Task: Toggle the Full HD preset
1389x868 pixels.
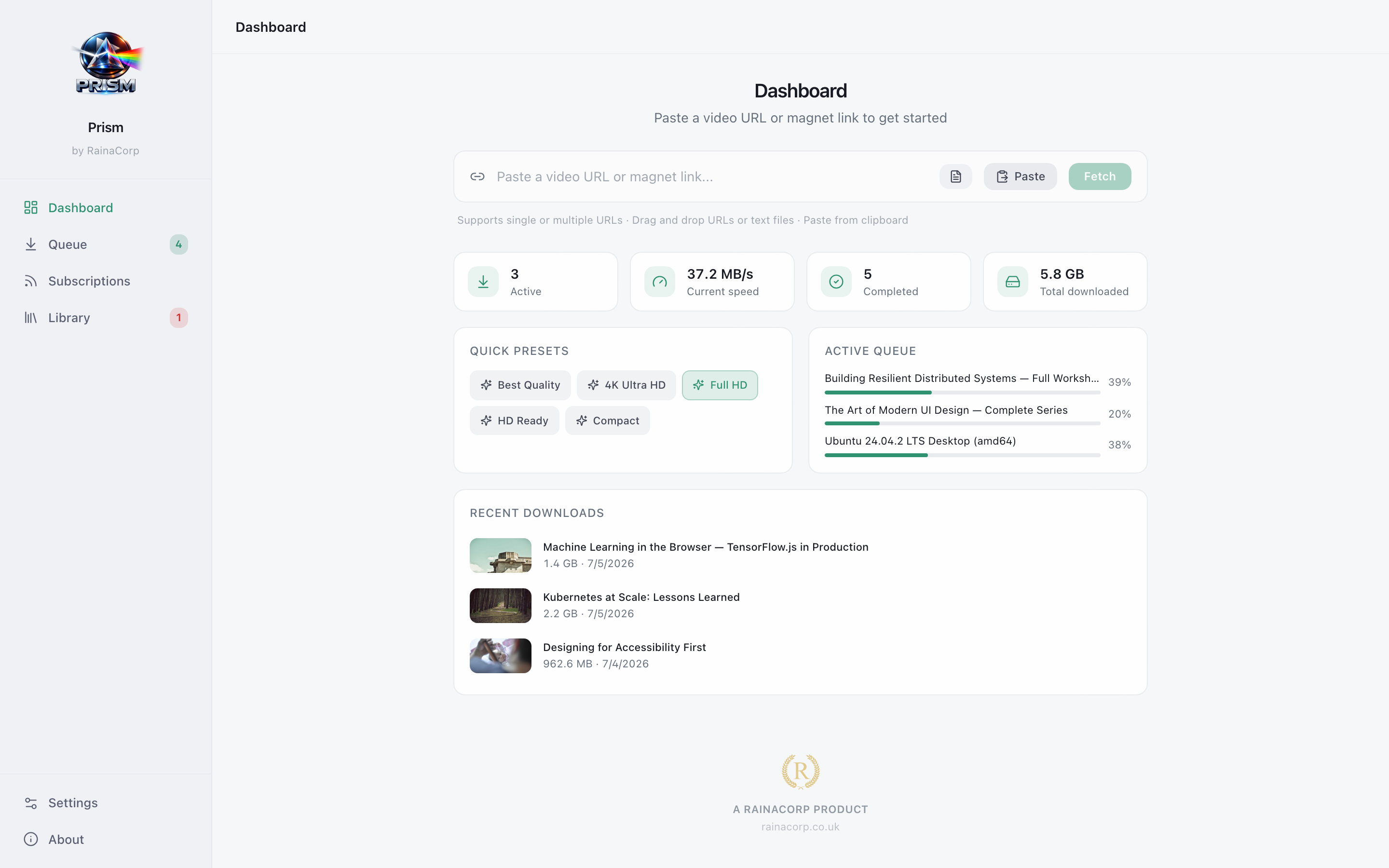Action: click(x=720, y=385)
